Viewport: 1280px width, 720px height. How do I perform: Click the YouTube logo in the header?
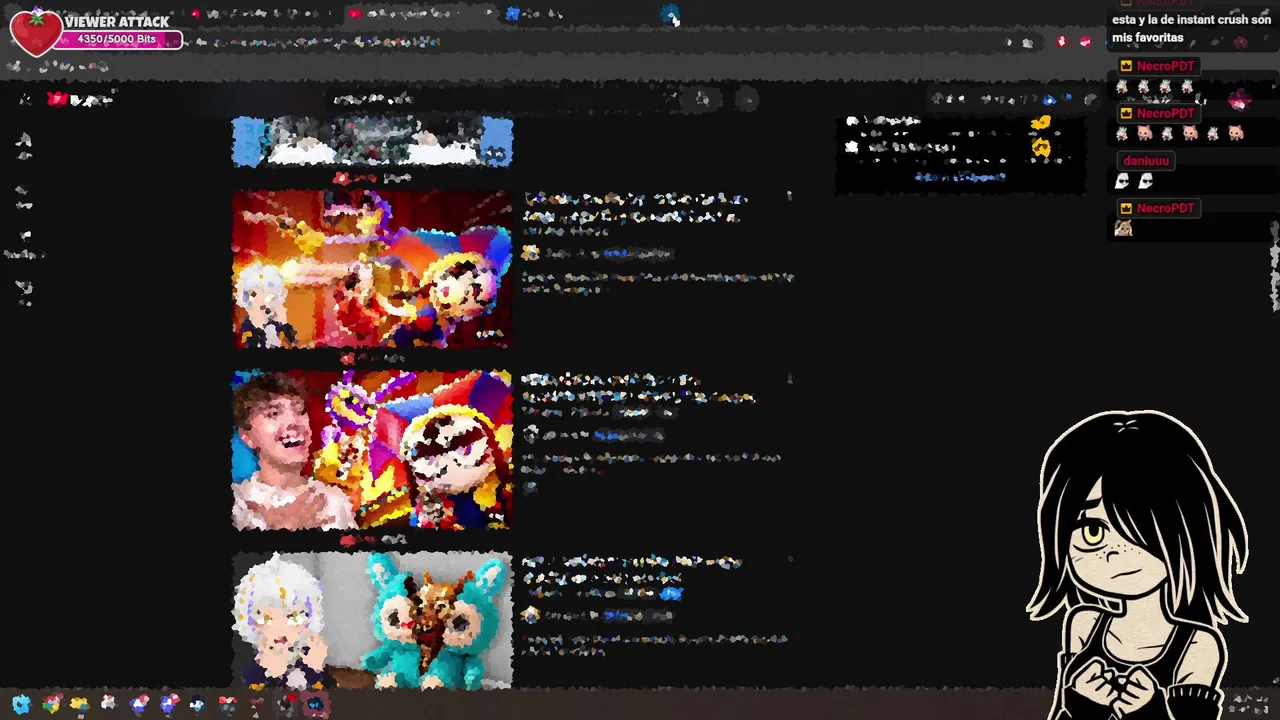pyautogui.click(x=80, y=99)
